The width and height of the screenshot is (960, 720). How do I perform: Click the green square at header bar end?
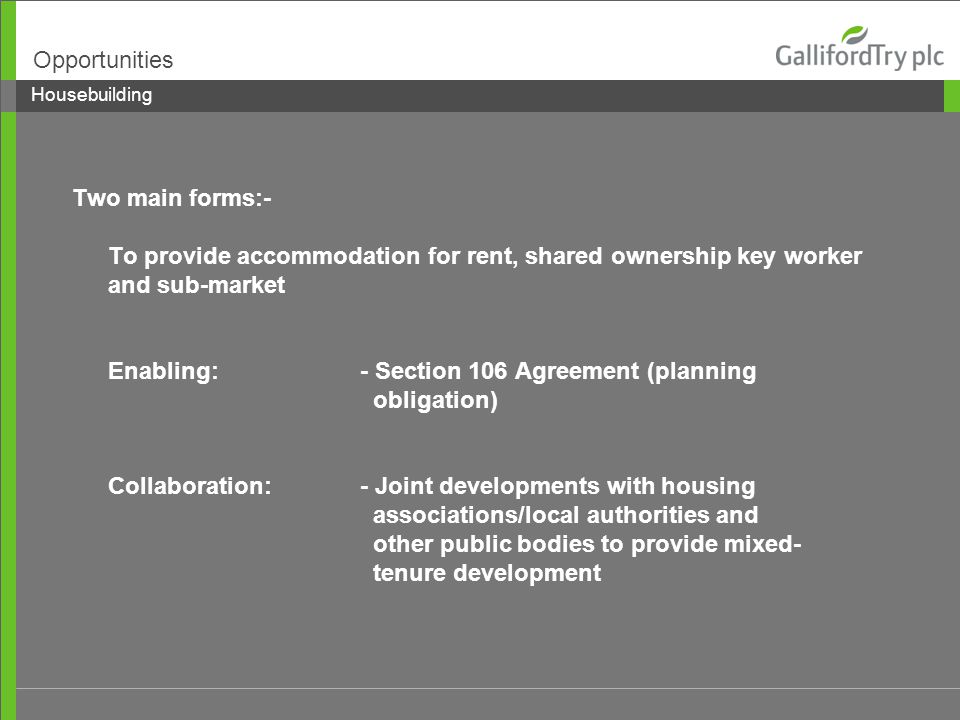pyautogui.click(x=951, y=96)
